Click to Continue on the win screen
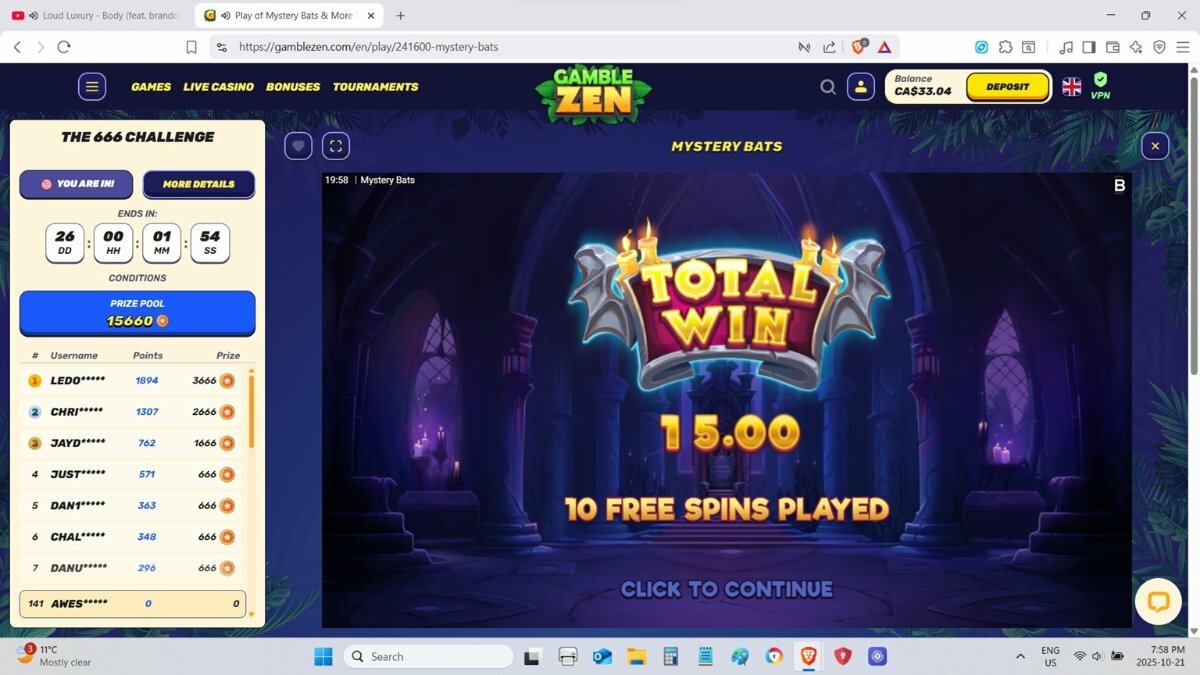1200x675 pixels. point(726,590)
